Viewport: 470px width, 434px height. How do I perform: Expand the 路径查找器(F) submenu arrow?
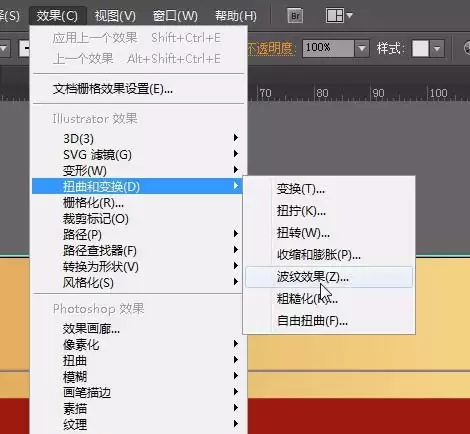[x=236, y=250]
